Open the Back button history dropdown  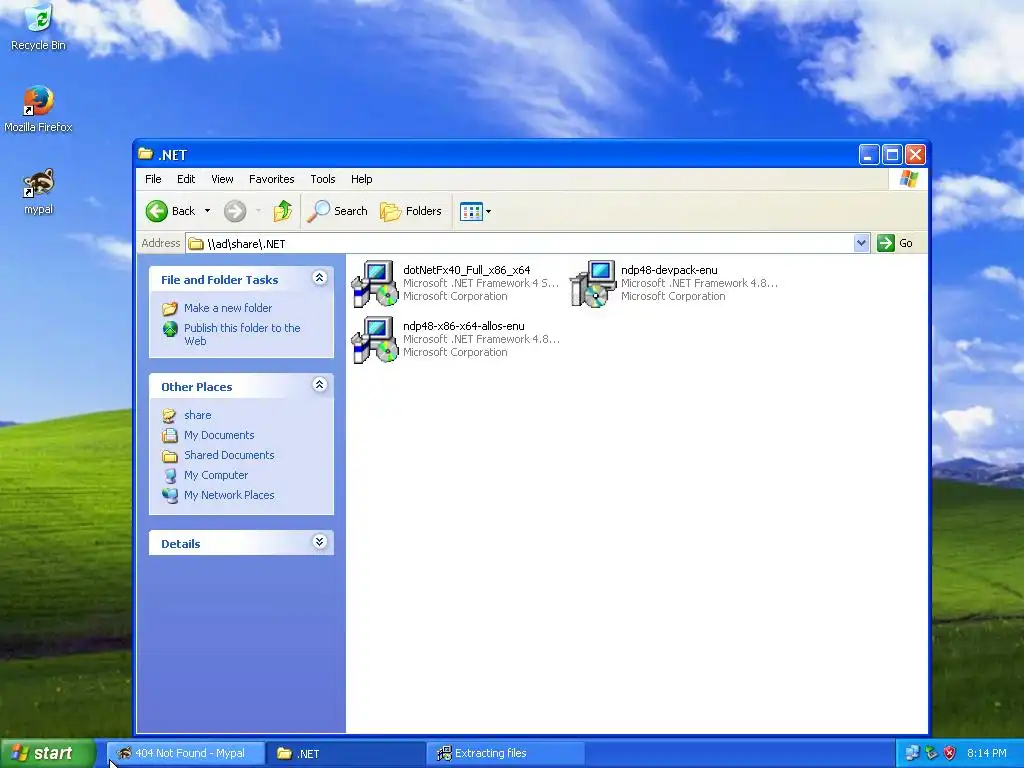pyautogui.click(x=208, y=211)
